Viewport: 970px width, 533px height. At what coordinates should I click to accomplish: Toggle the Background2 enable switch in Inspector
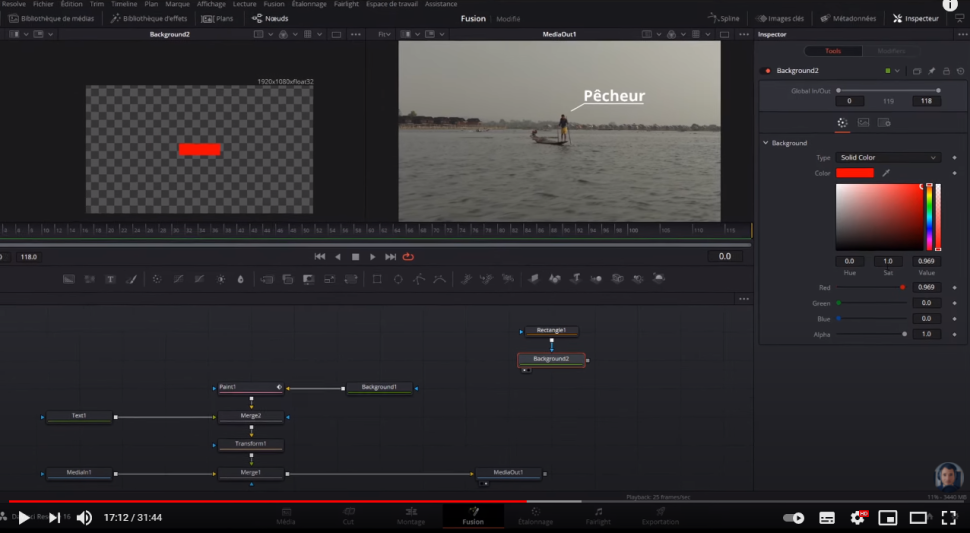click(766, 71)
